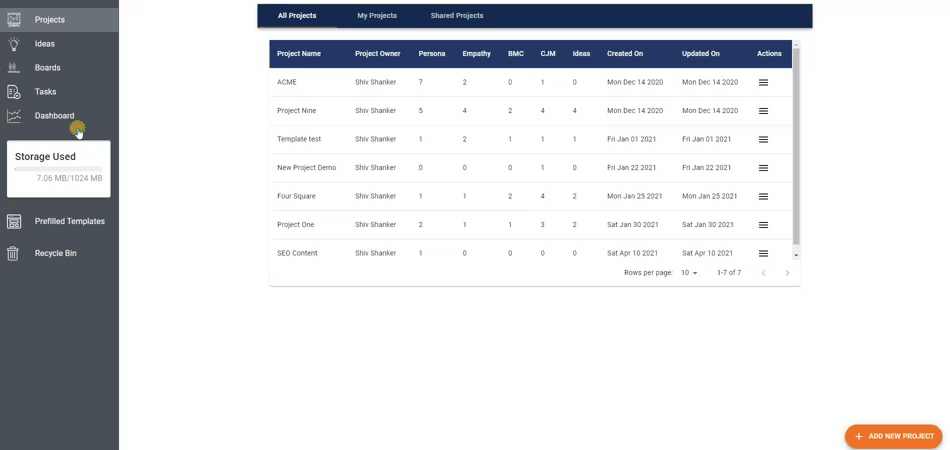Image resolution: width=950 pixels, height=450 pixels.
Task: Switch to the My Projects tab
Action: click(x=377, y=16)
